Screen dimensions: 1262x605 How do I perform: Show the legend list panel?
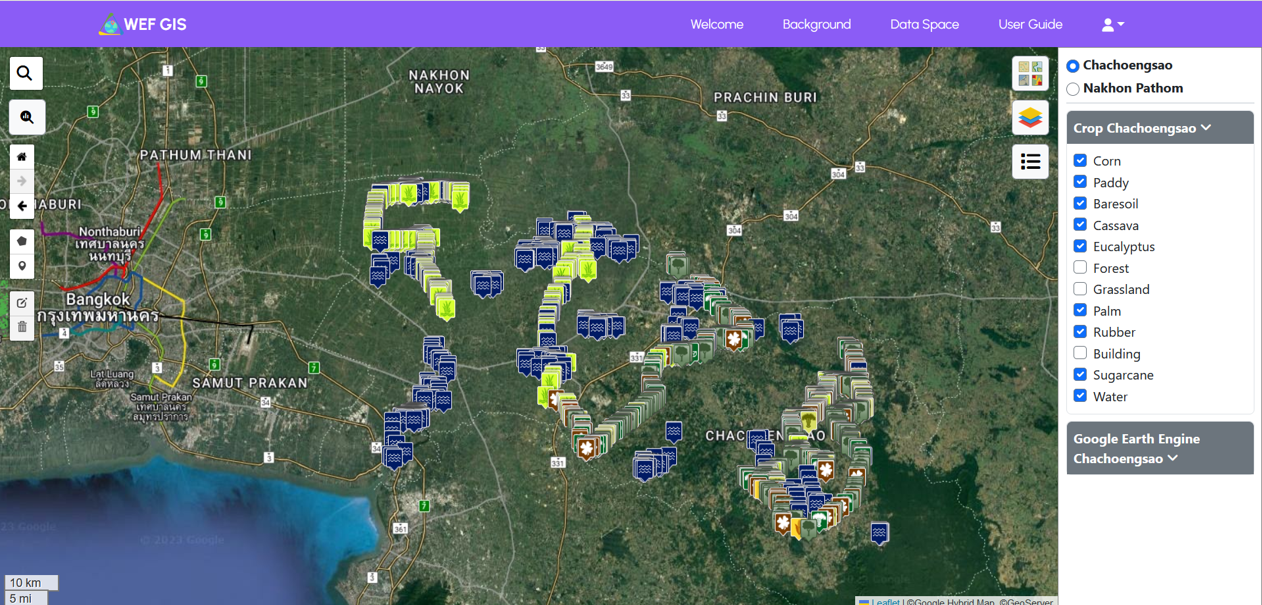pos(1030,162)
